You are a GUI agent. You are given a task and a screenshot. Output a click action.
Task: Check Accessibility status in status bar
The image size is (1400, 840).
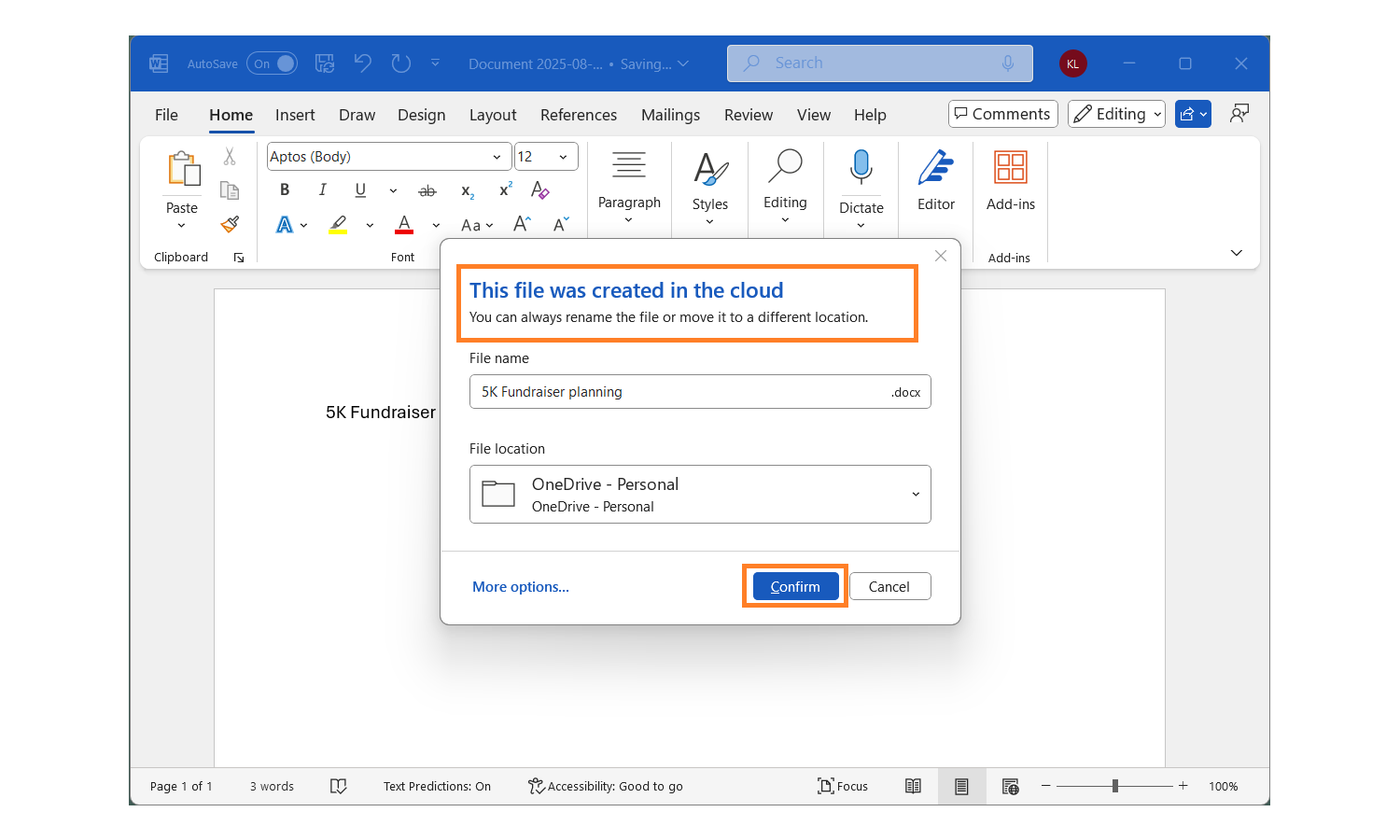coord(605,786)
